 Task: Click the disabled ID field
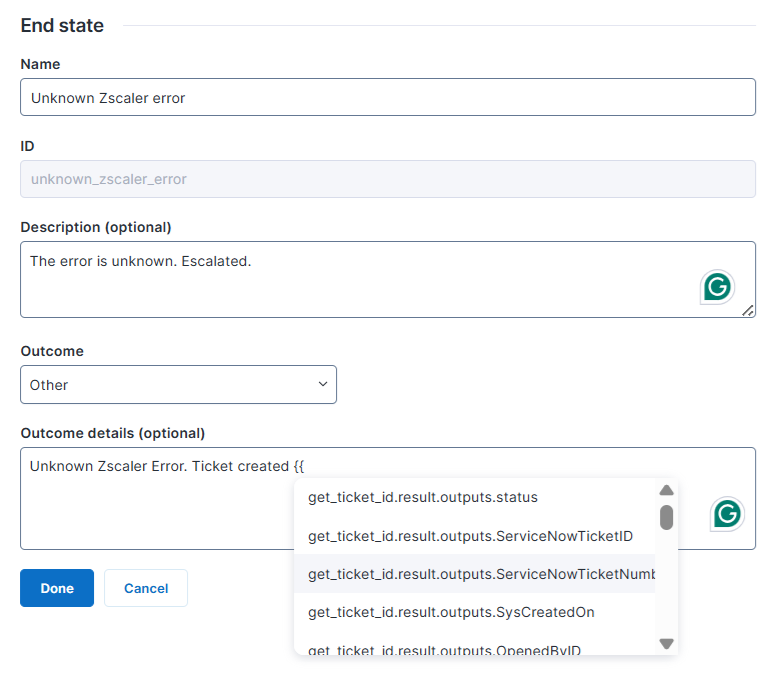[x=387, y=180]
